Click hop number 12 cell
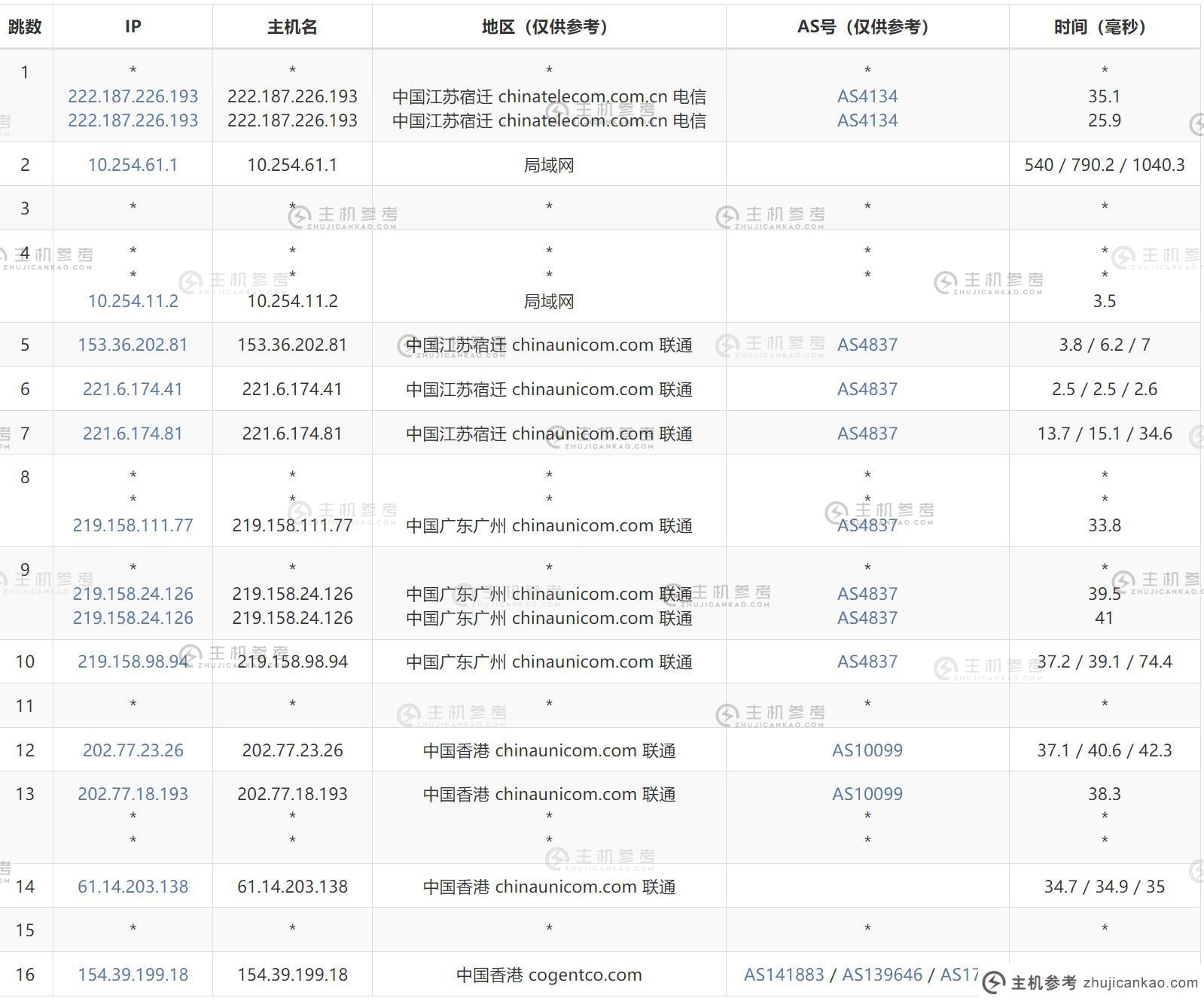The width and height of the screenshot is (1204, 1001). tap(25, 750)
